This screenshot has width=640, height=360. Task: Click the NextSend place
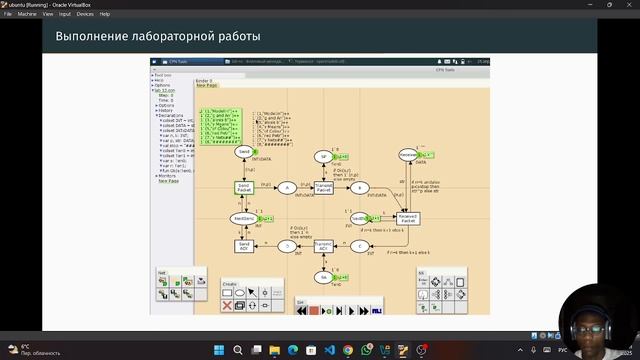244,218
